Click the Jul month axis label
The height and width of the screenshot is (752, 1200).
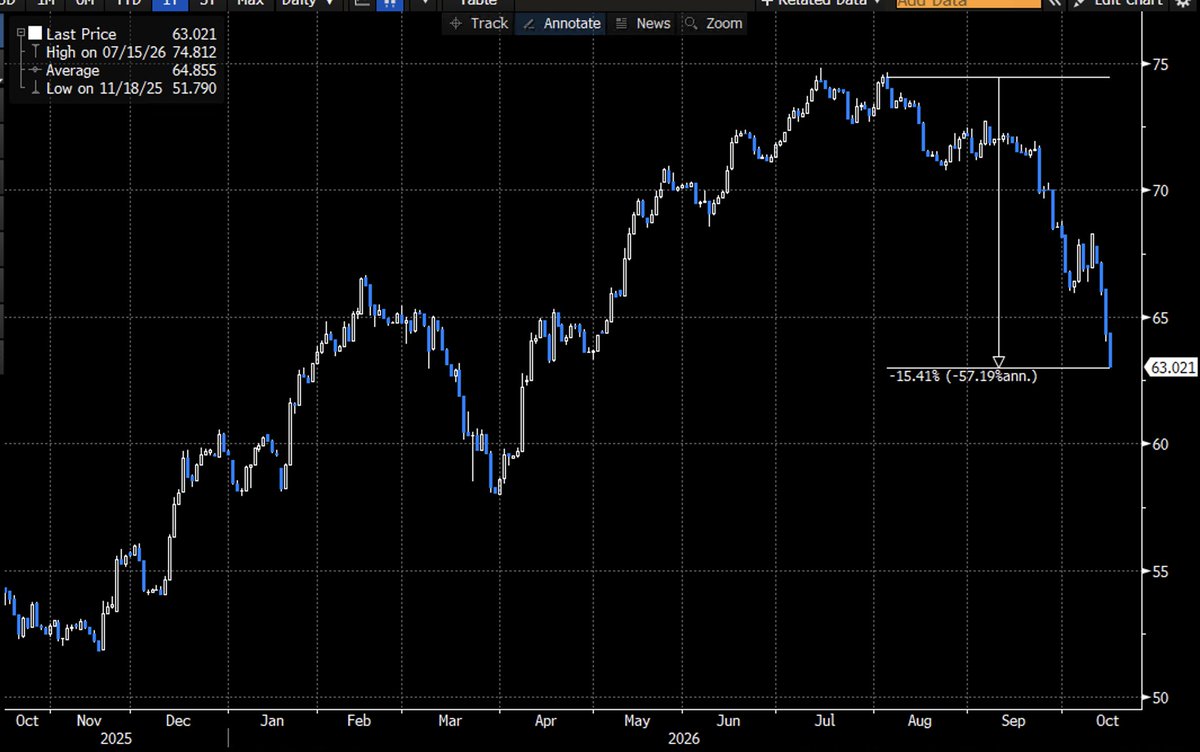tap(825, 720)
